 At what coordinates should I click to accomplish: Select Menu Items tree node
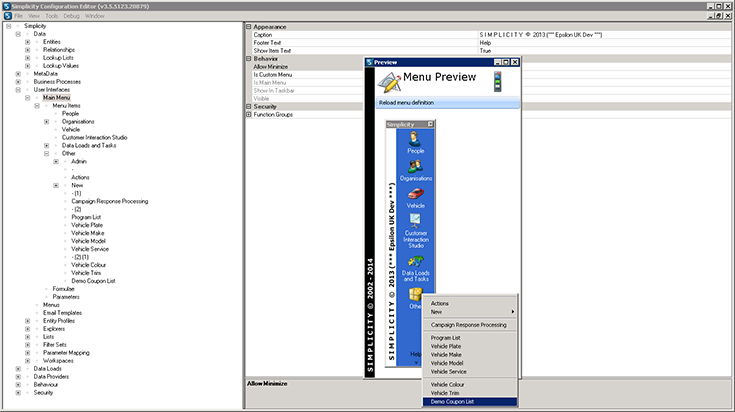click(66, 105)
